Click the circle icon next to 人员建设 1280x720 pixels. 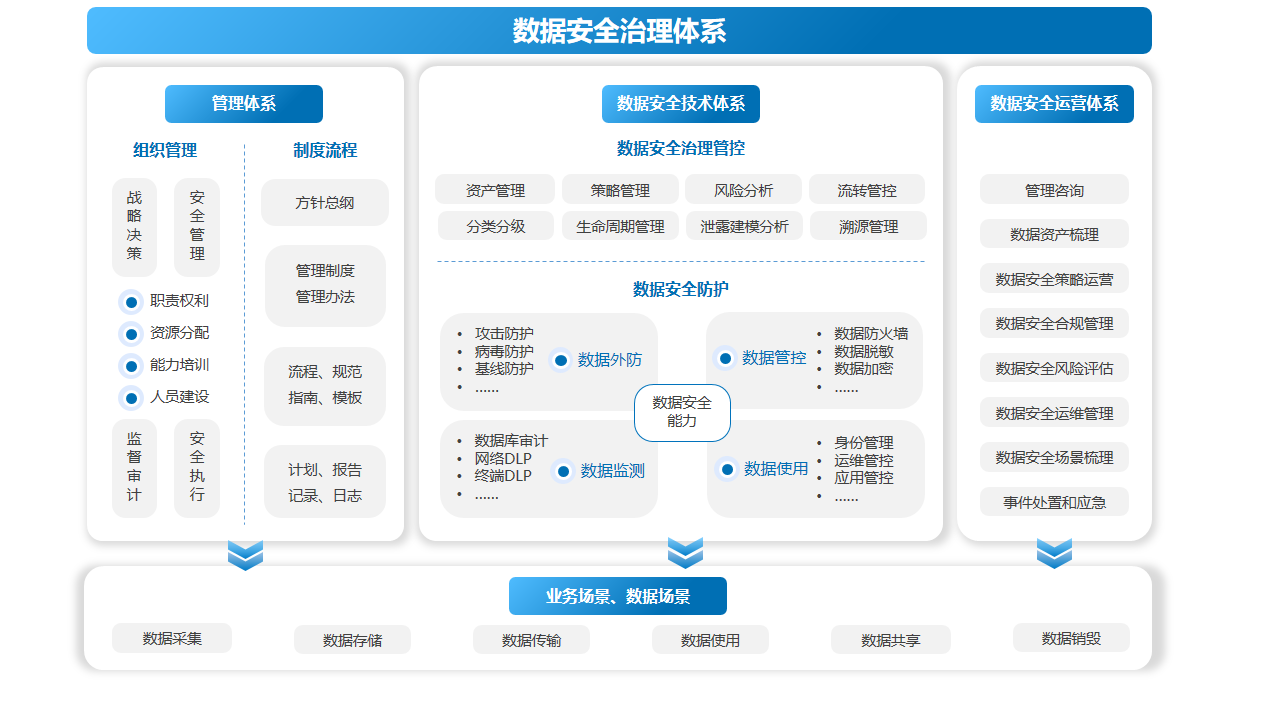coord(131,398)
